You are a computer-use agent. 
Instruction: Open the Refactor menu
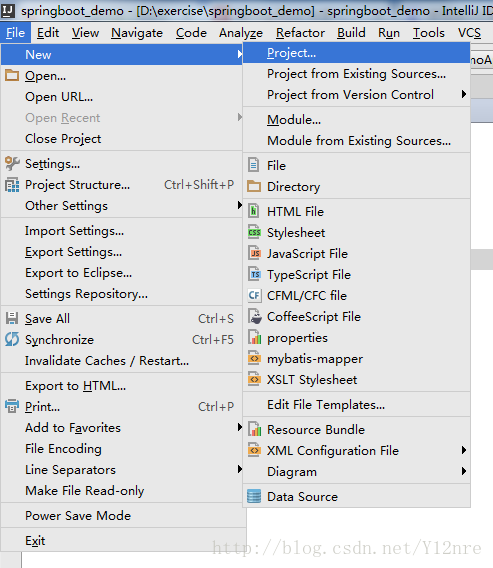click(x=300, y=33)
